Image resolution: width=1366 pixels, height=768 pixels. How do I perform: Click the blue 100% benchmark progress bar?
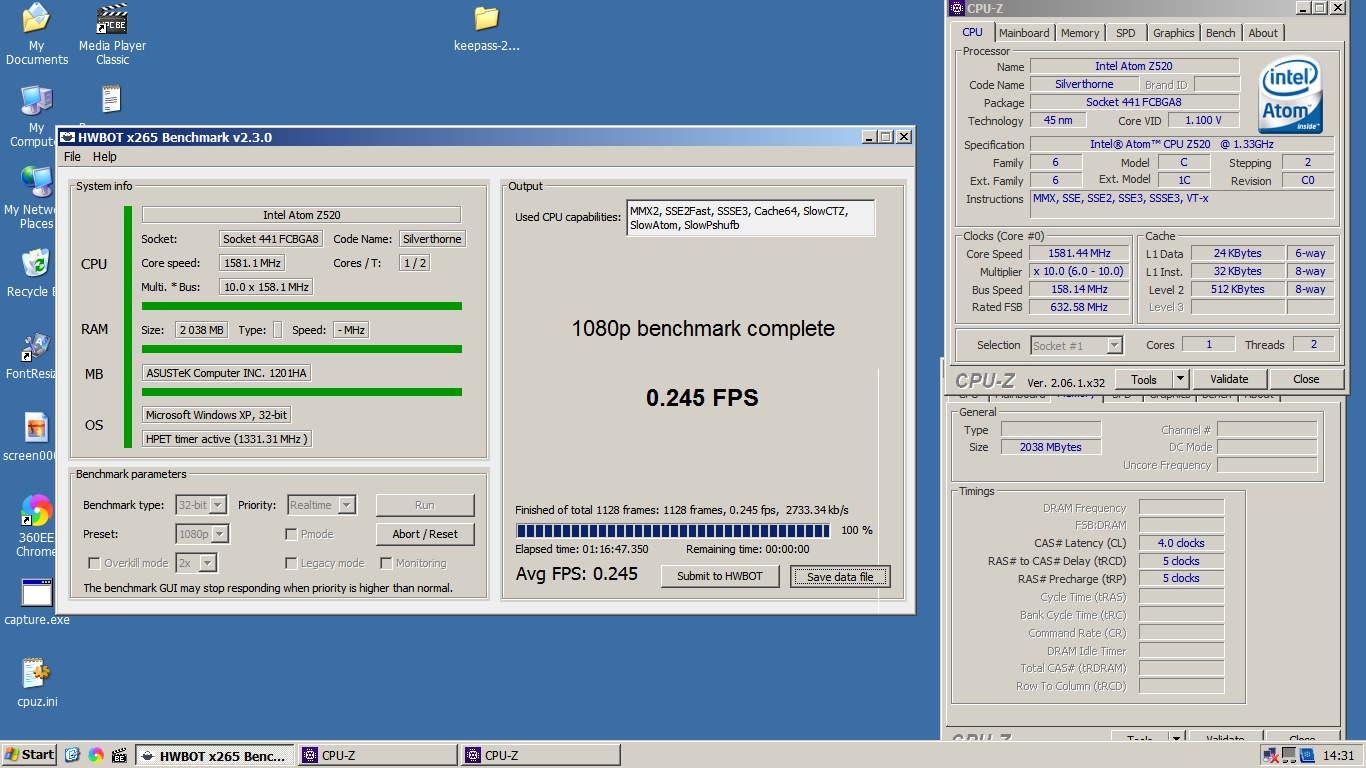[x=673, y=530]
